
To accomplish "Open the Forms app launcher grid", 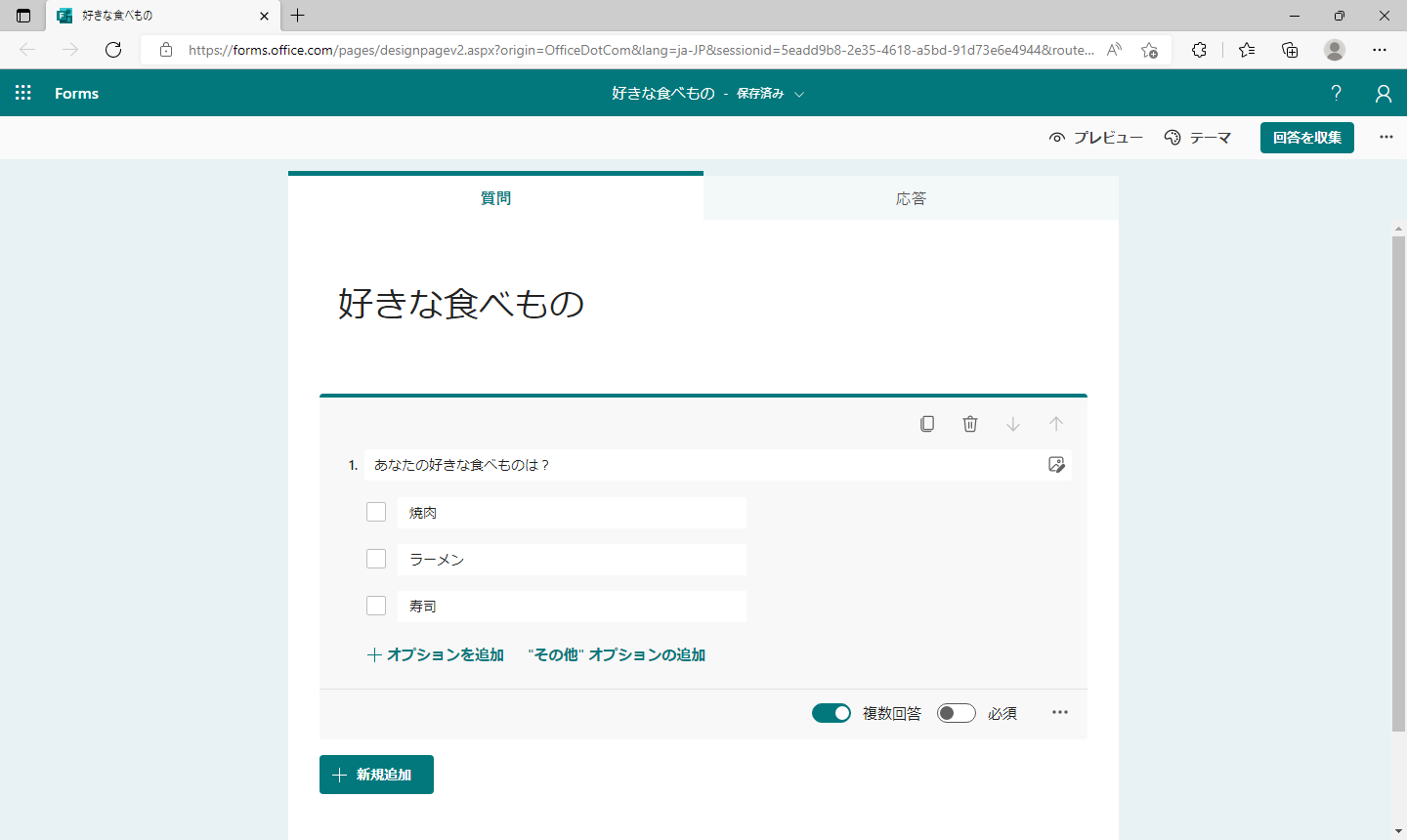I will pos(23,93).
